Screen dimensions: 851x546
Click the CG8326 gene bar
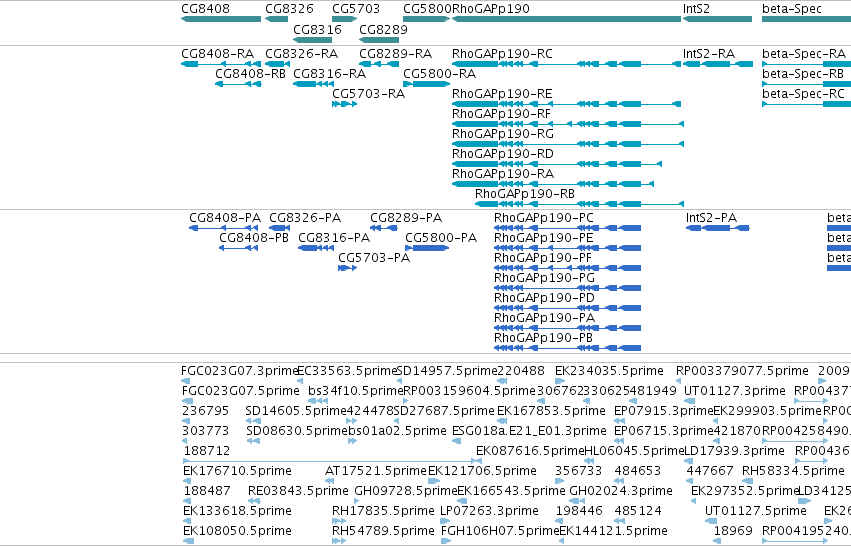(276, 19)
